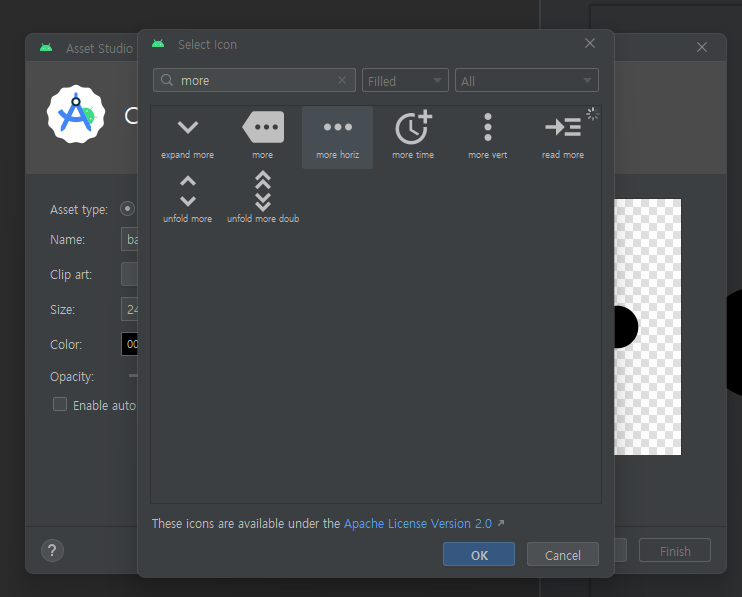Click Finish in Asset Studio window
This screenshot has width=742, height=597.
click(675, 551)
